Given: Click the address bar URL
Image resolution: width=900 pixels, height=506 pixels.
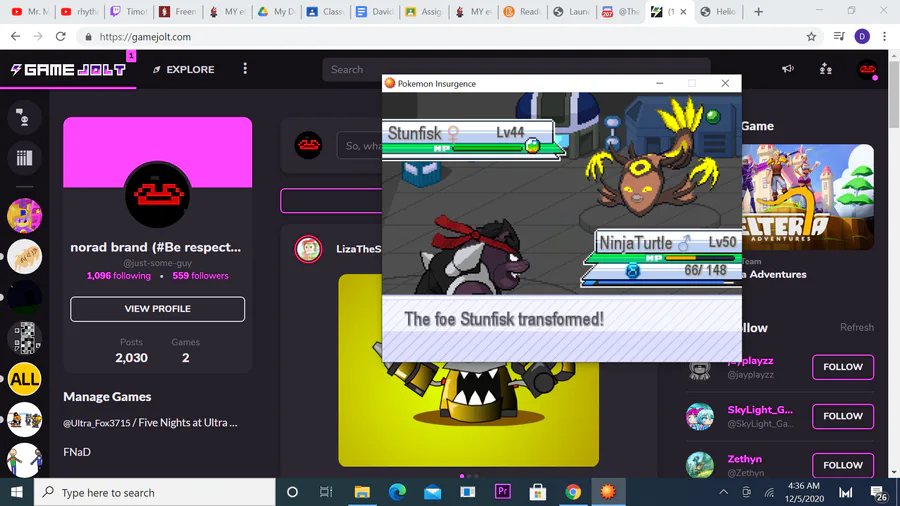Looking at the screenshot, I should pyautogui.click(x=145, y=37).
